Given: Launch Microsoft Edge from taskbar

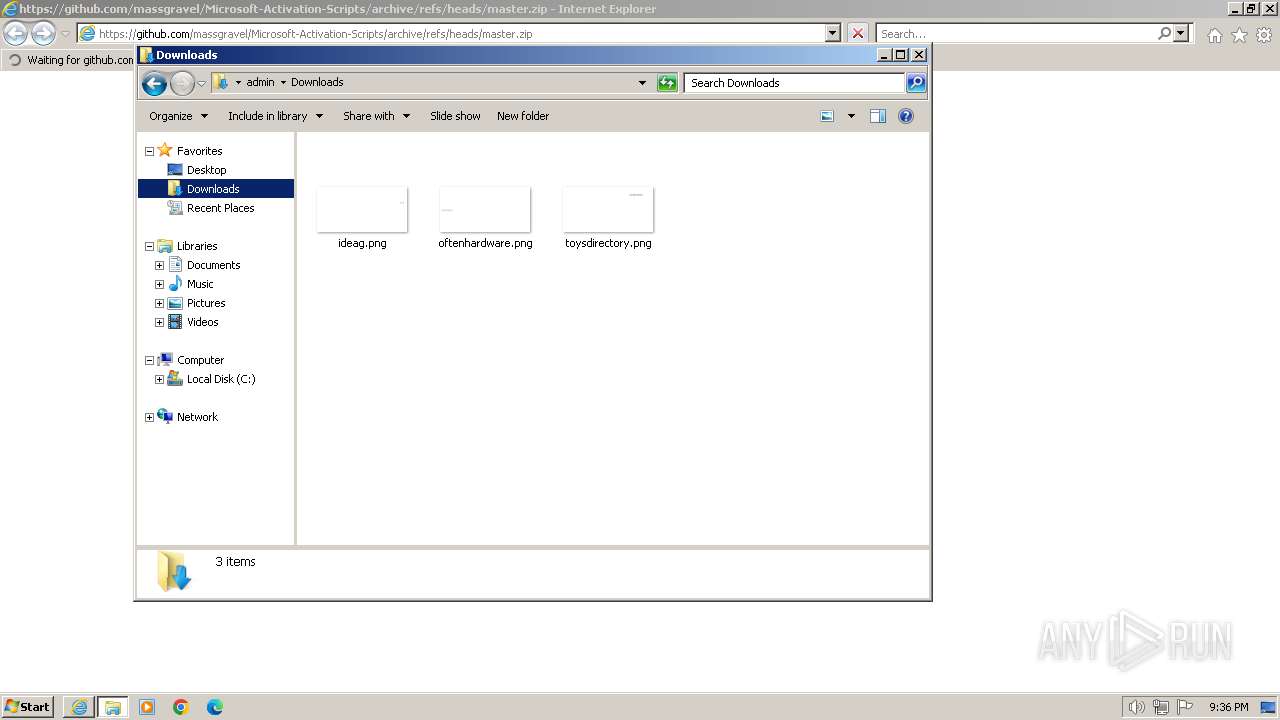Looking at the screenshot, I should coord(215,707).
